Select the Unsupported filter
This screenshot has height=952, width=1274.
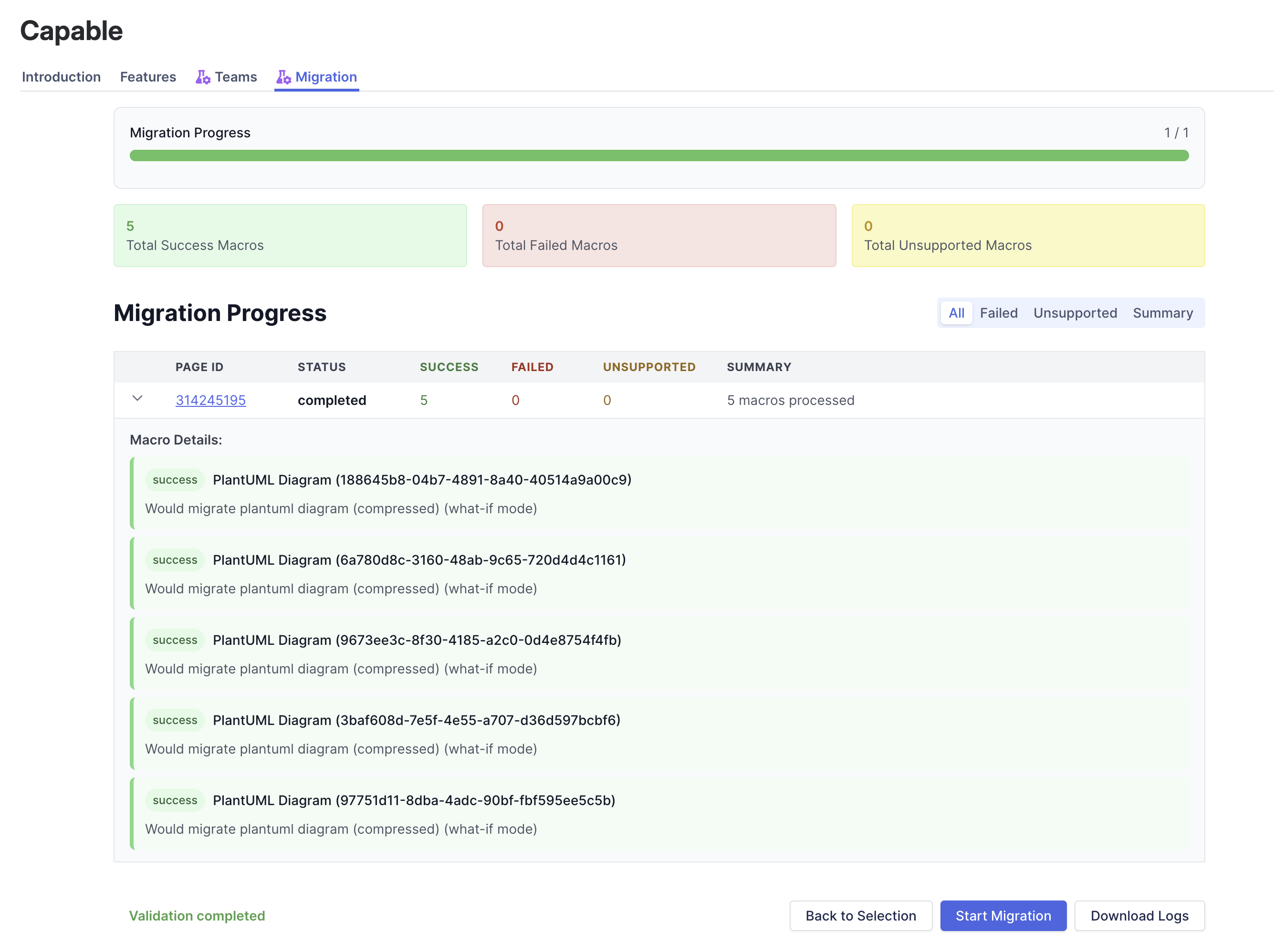click(1075, 312)
